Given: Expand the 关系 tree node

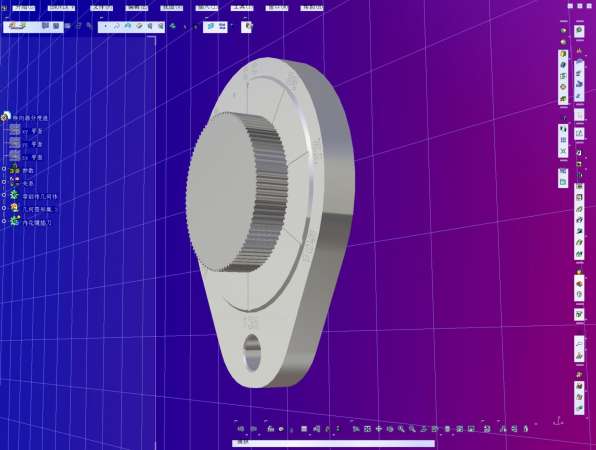Looking at the screenshot, I should (x=4, y=182).
